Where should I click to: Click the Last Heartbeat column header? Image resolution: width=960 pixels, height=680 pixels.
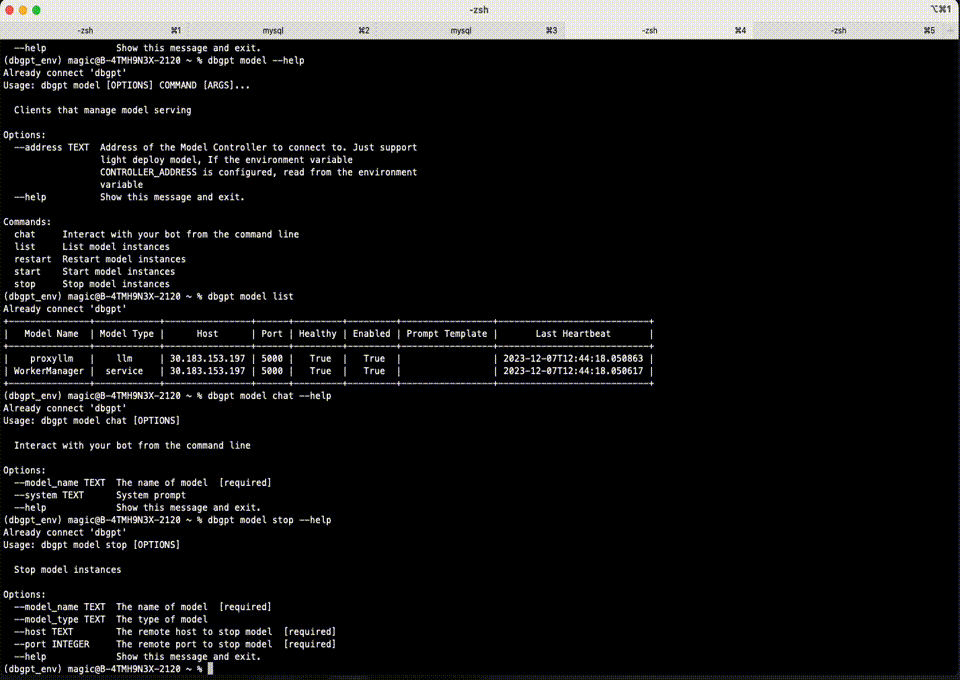[574, 333]
